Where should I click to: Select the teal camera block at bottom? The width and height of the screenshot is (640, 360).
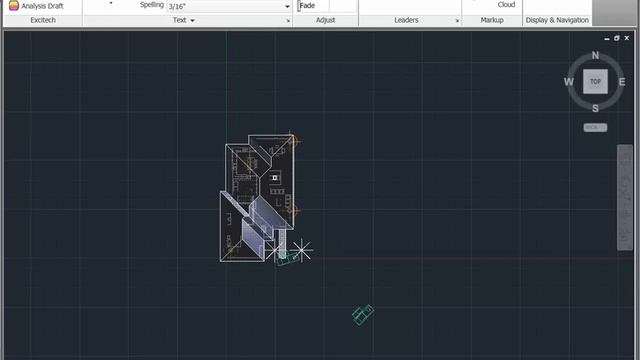tap(363, 315)
